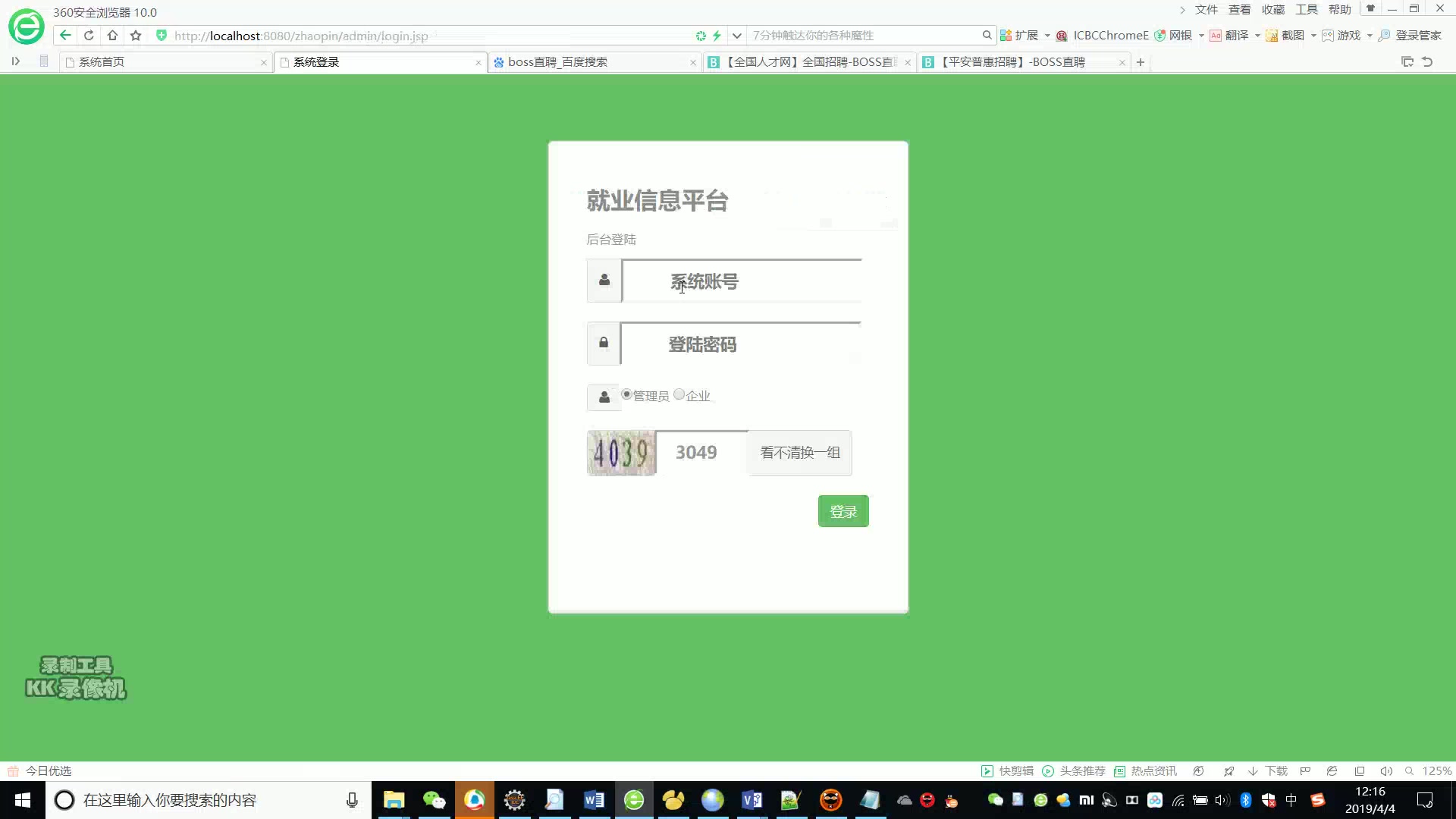Click the 登录 button
1456x819 pixels.
click(x=843, y=511)
